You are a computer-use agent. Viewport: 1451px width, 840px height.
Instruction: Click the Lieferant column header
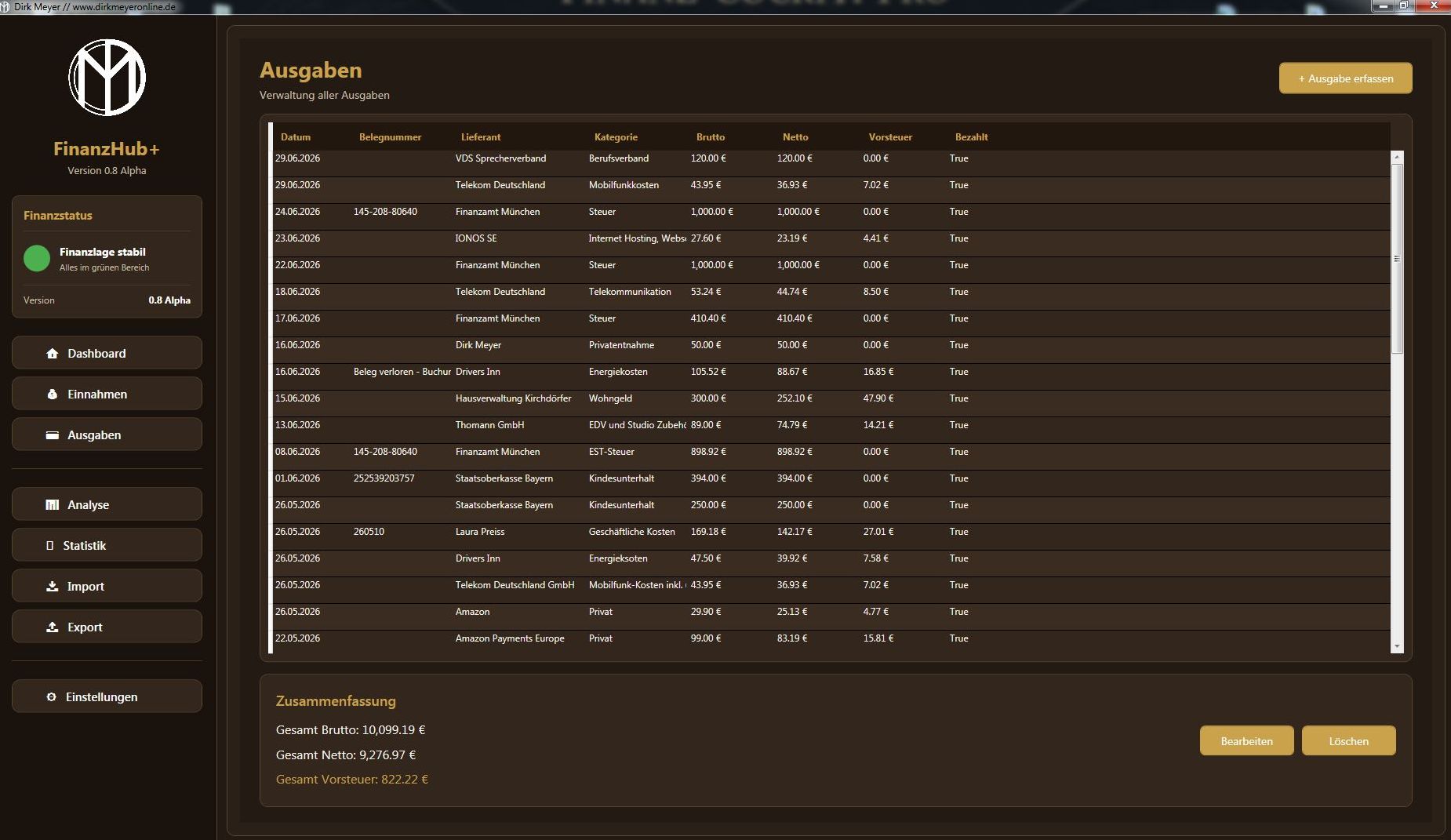point(481,137)
